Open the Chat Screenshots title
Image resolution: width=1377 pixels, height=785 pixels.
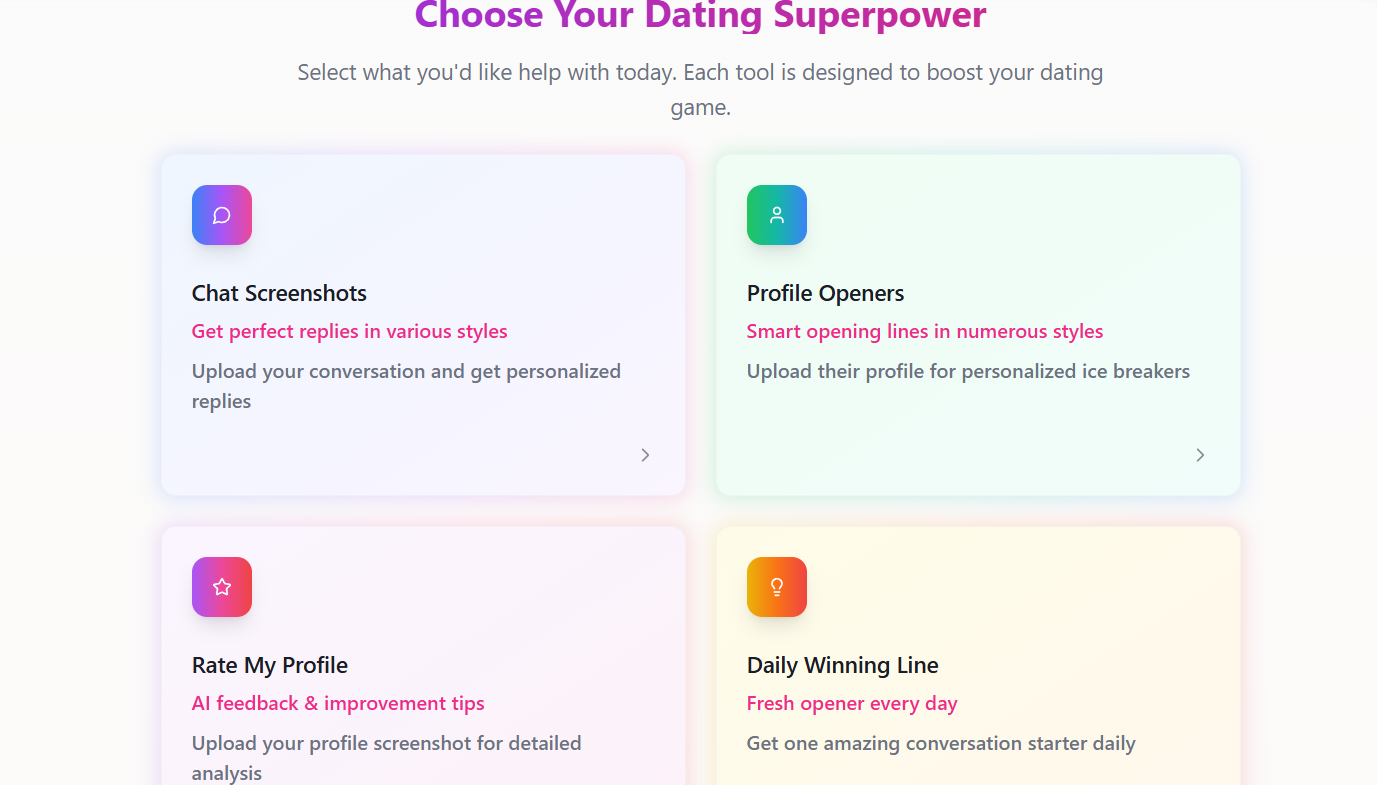click(x=279, y=293)
